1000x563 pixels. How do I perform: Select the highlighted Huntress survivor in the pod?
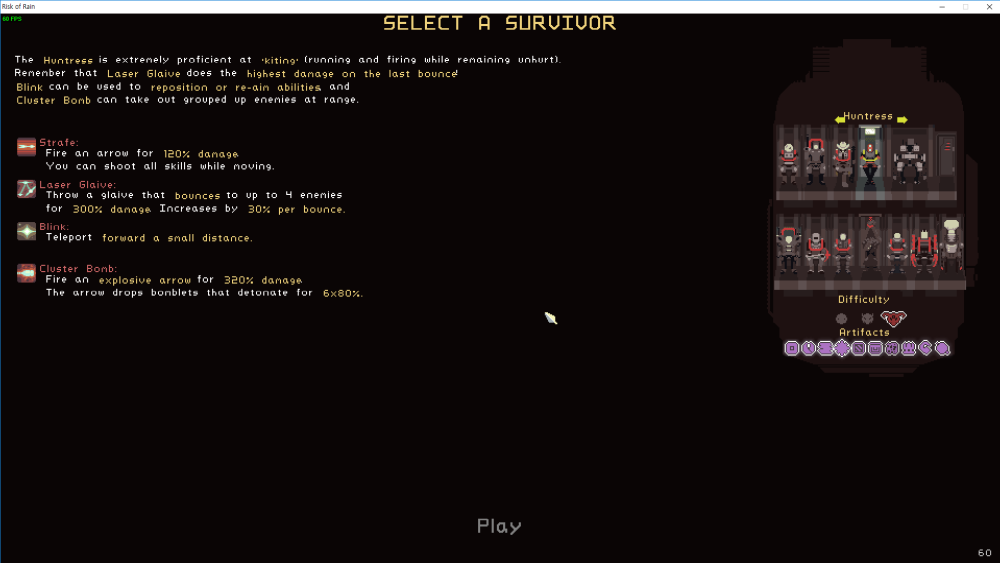(x=870, y=161)
